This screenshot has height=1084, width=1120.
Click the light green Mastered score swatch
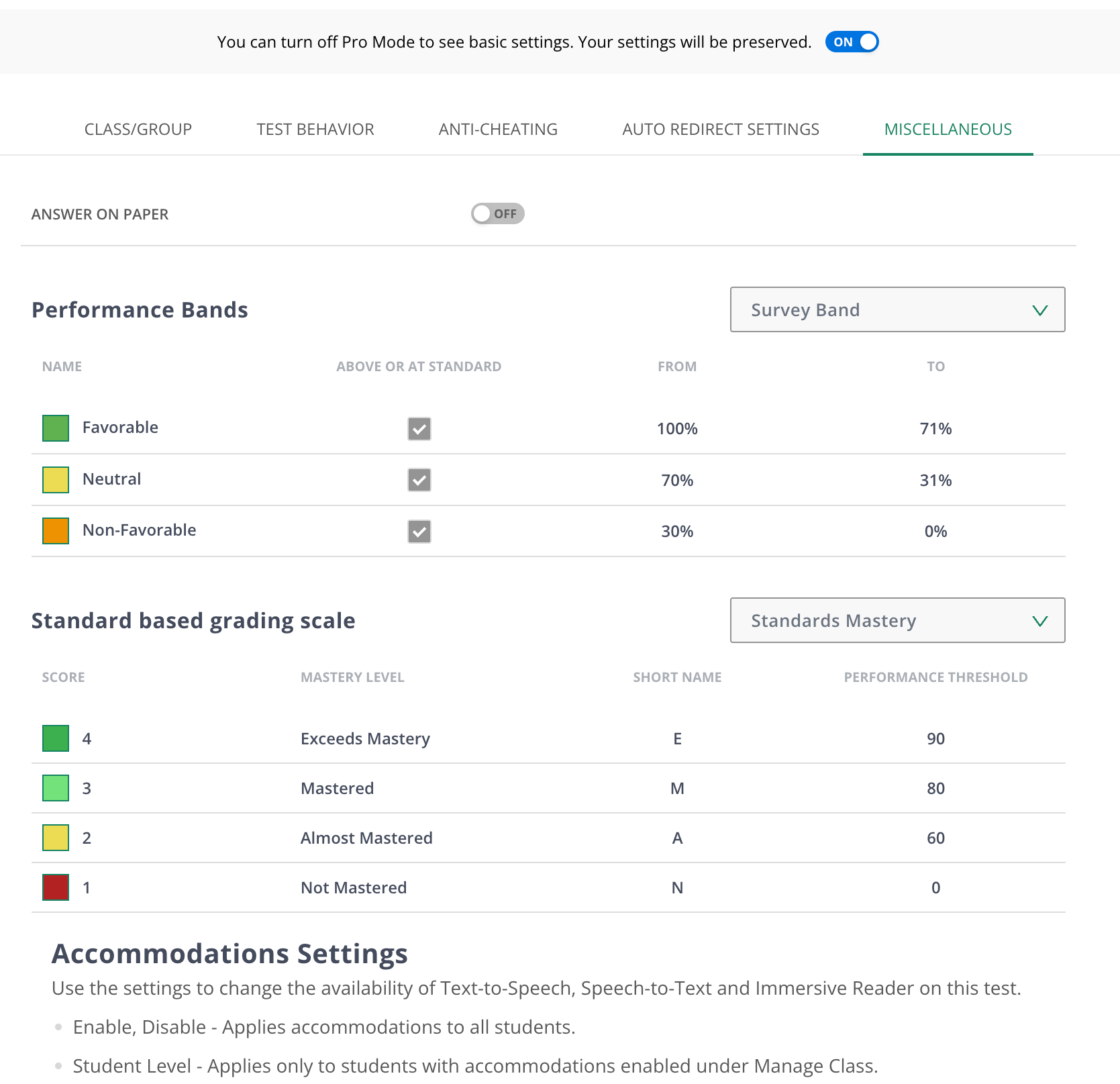click(56, 788)
